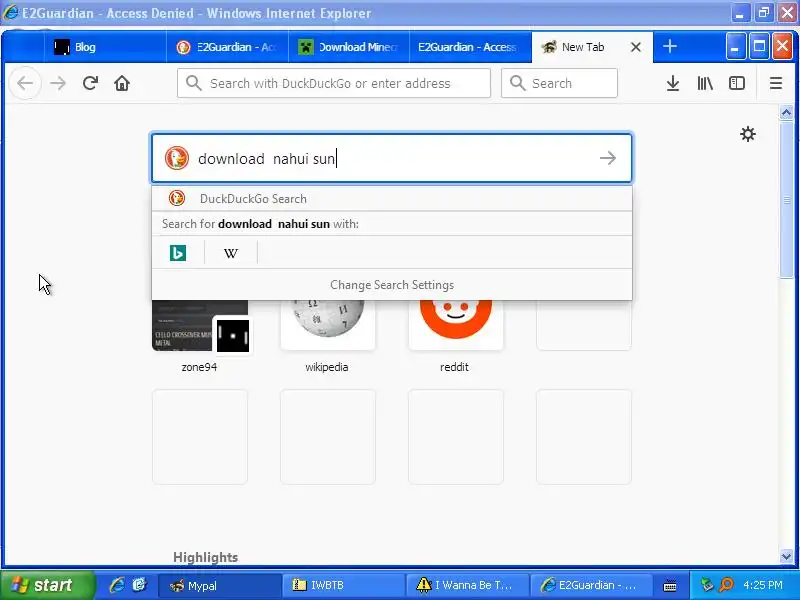The width and height of the screenshot is (800, 600).
Task: Click the Internet Explorer title bar icon
Action: click(11, 12)
